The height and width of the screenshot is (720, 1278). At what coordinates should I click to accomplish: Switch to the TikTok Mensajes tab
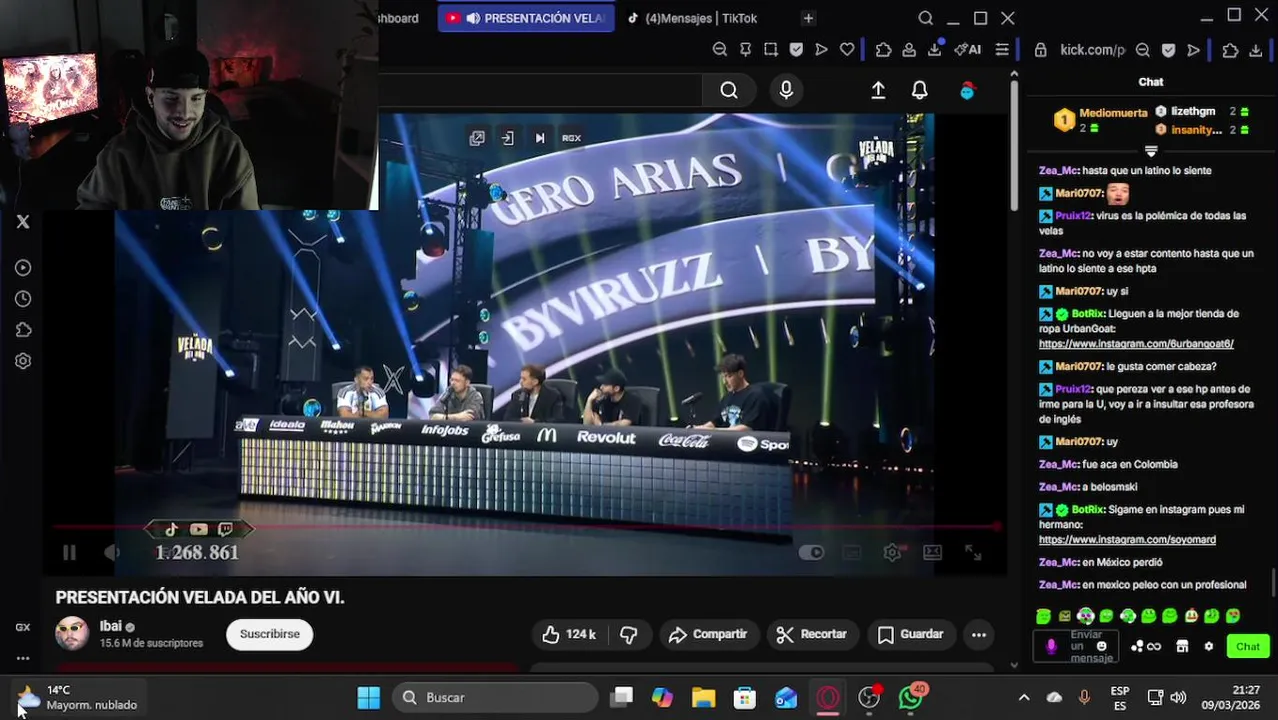click(701, 18)
